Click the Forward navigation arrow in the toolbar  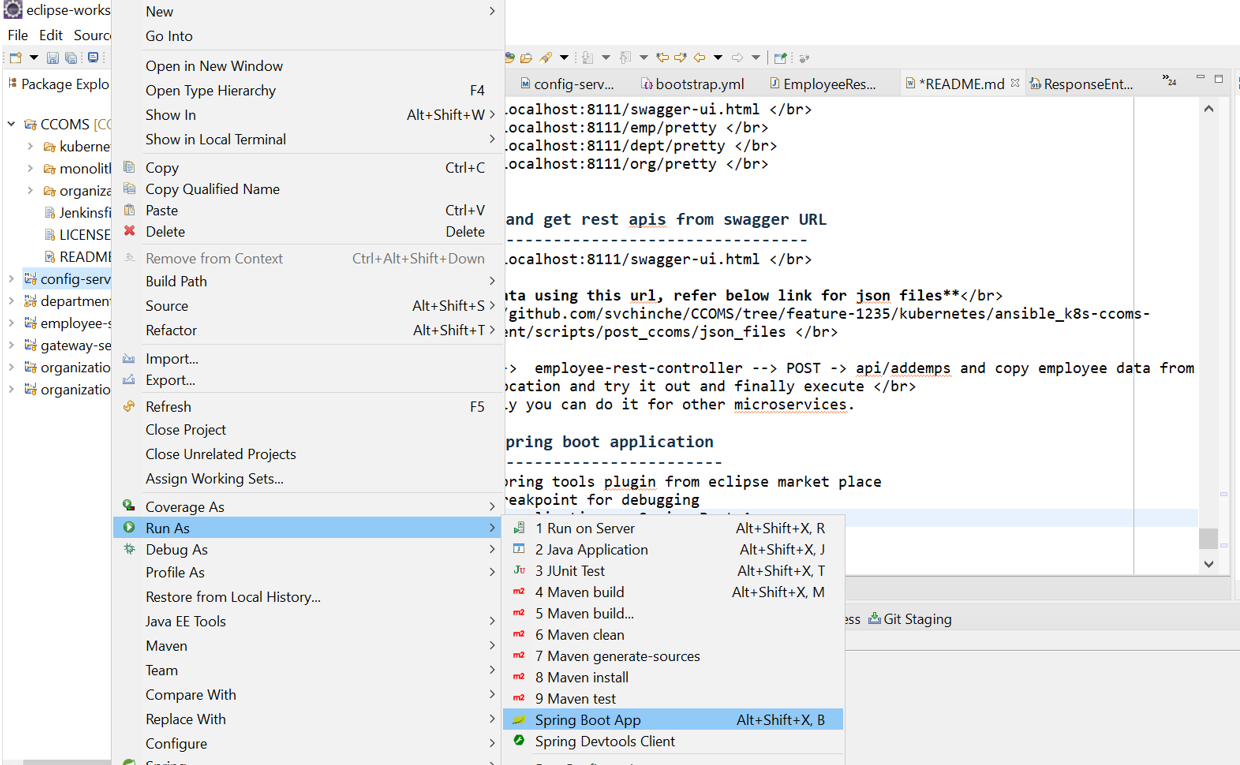(x=737, y=58)
